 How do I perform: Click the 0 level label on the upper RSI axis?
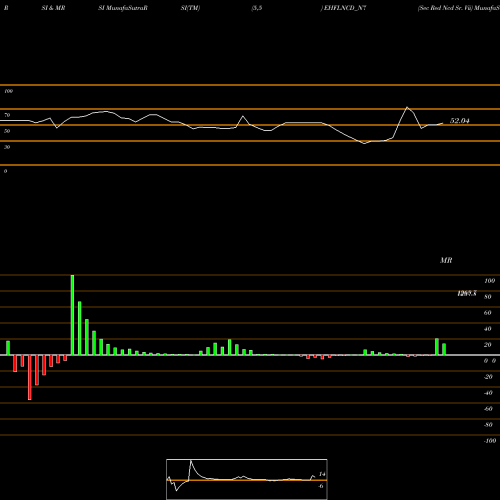(5, 171)
